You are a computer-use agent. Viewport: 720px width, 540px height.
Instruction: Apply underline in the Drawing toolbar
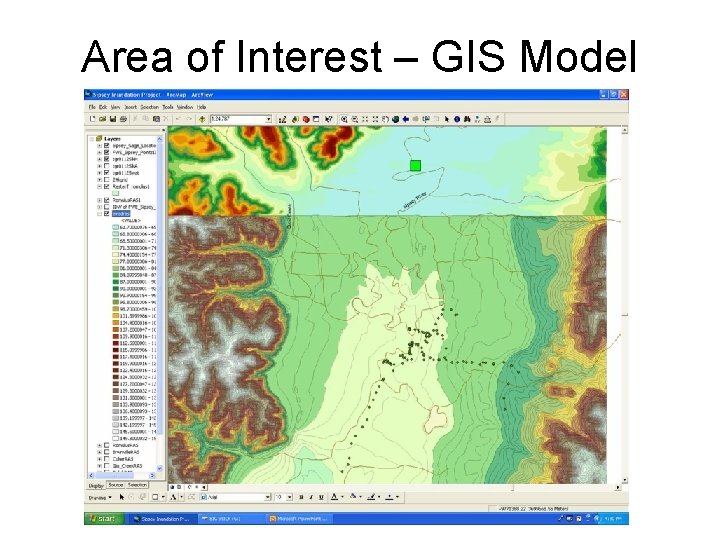pyautogui.click(x=321, y=497)
